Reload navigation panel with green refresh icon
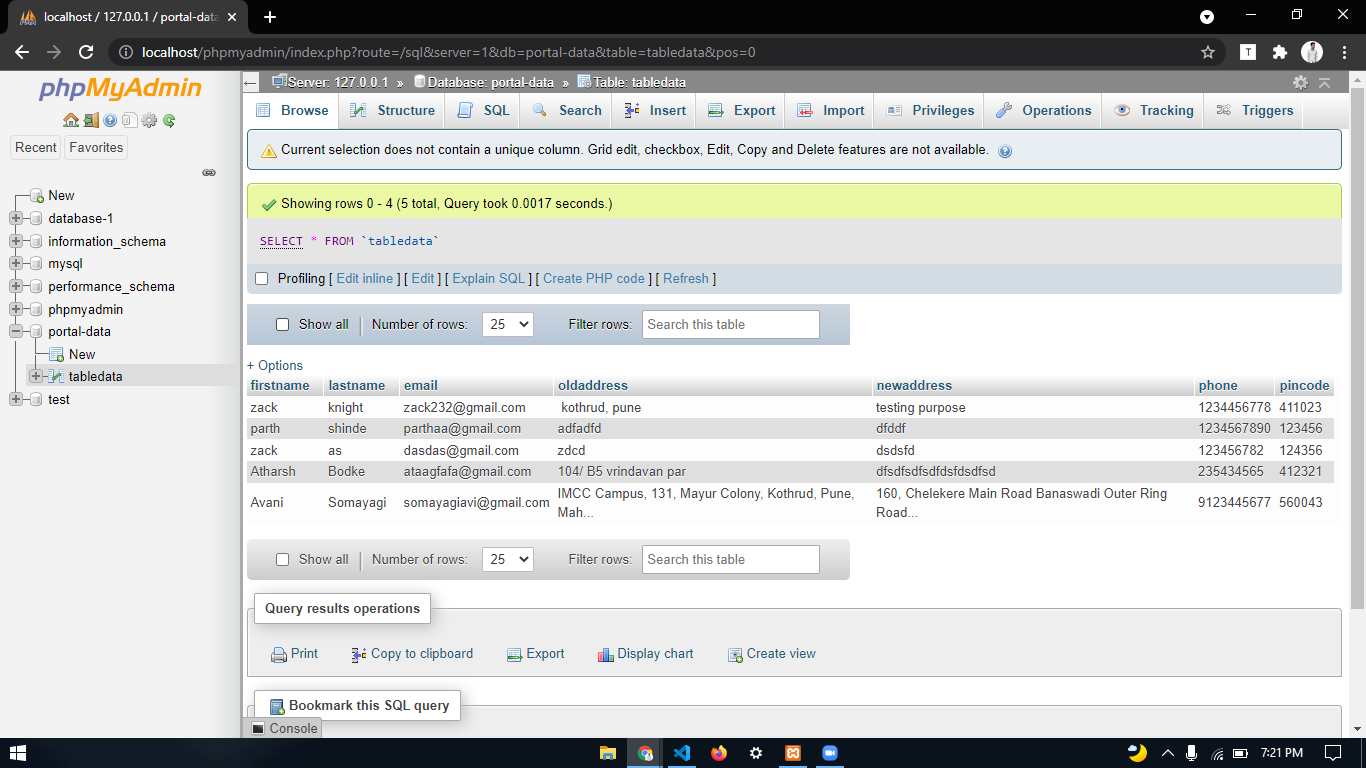This screenshot has width=1366, height=768. (169, 120)
